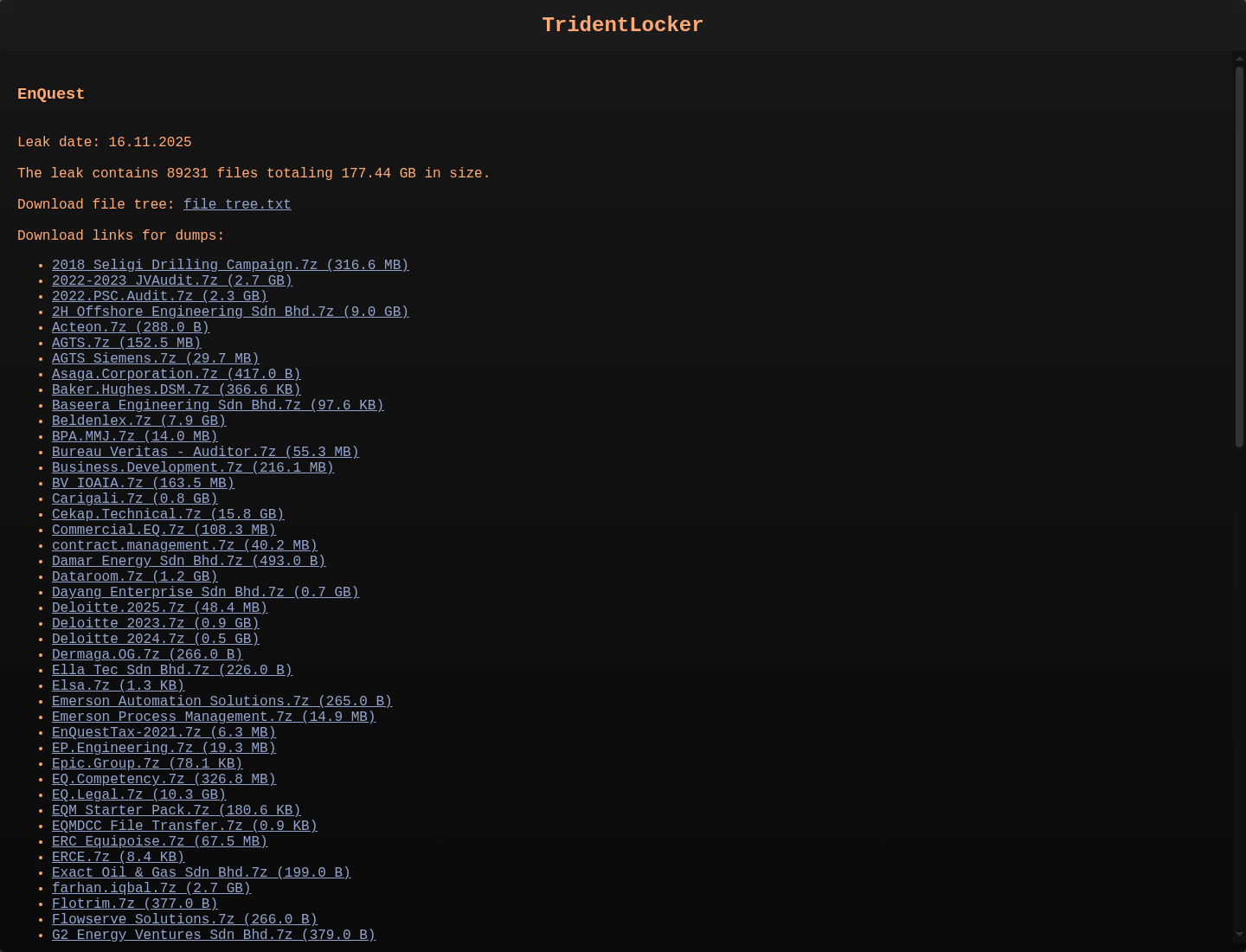Viewport: 1246px width, 952px height.
Task: Select the Asaga.Corporation.7z link
Action: click(177, 374)
